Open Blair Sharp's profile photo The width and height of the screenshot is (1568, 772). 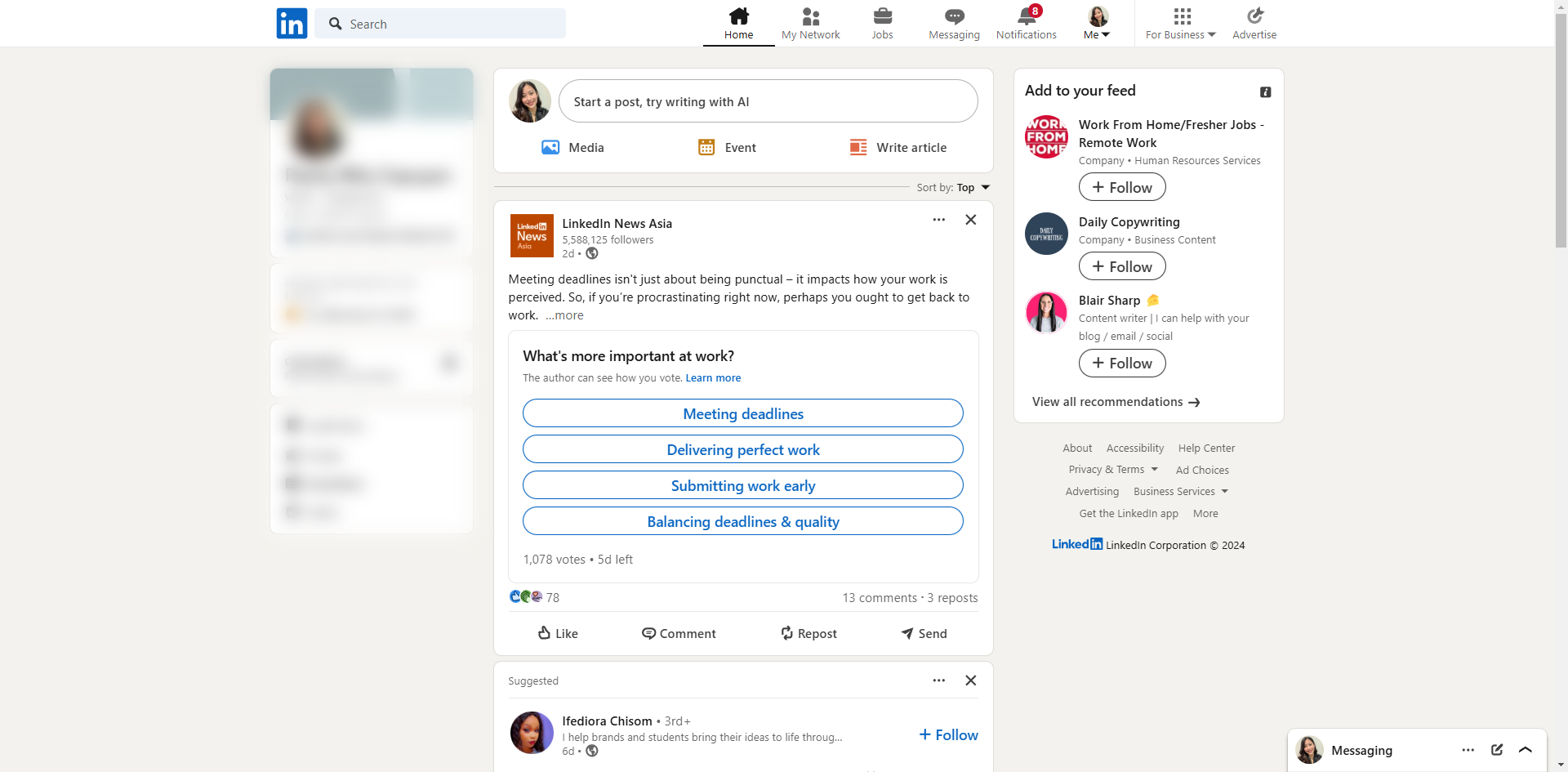1046,312
